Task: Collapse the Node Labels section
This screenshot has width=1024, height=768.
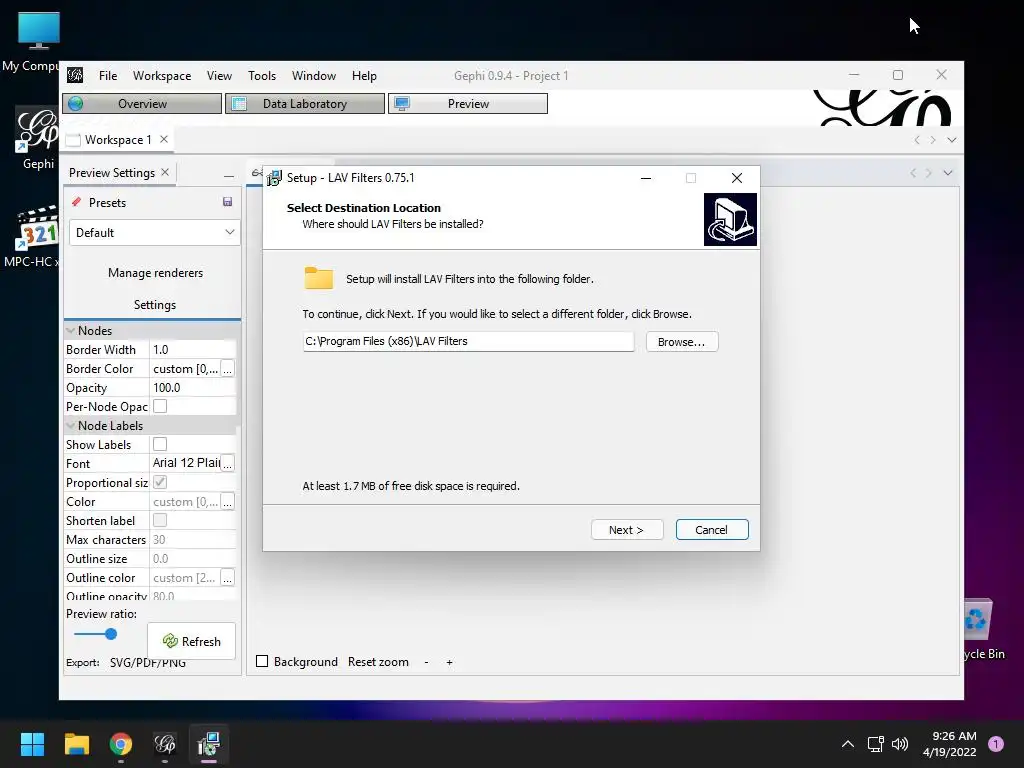Action: click(x=71, y=426)
